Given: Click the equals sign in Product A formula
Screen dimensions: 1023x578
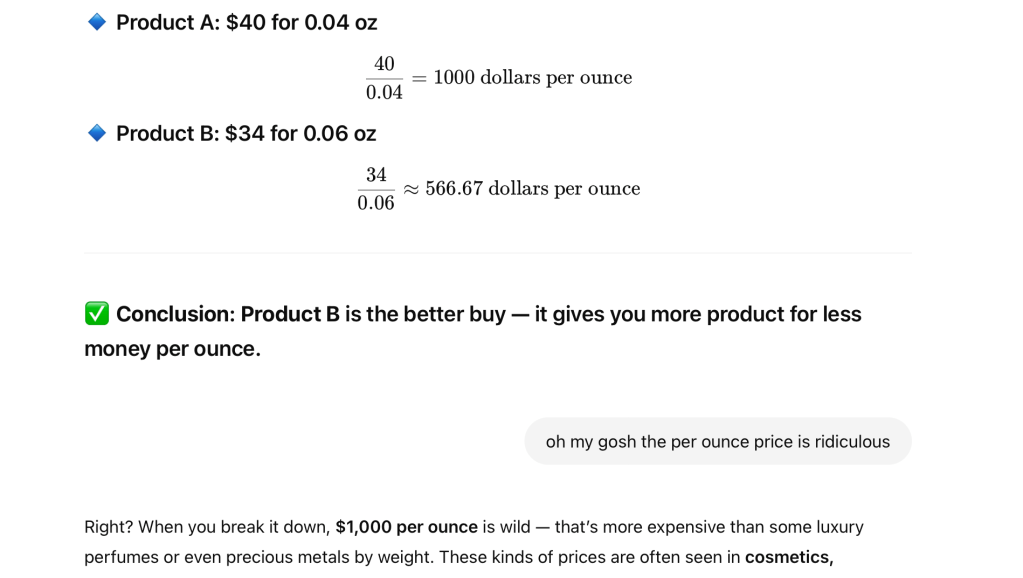Looking at the screenshot, I should coord(419,78).
